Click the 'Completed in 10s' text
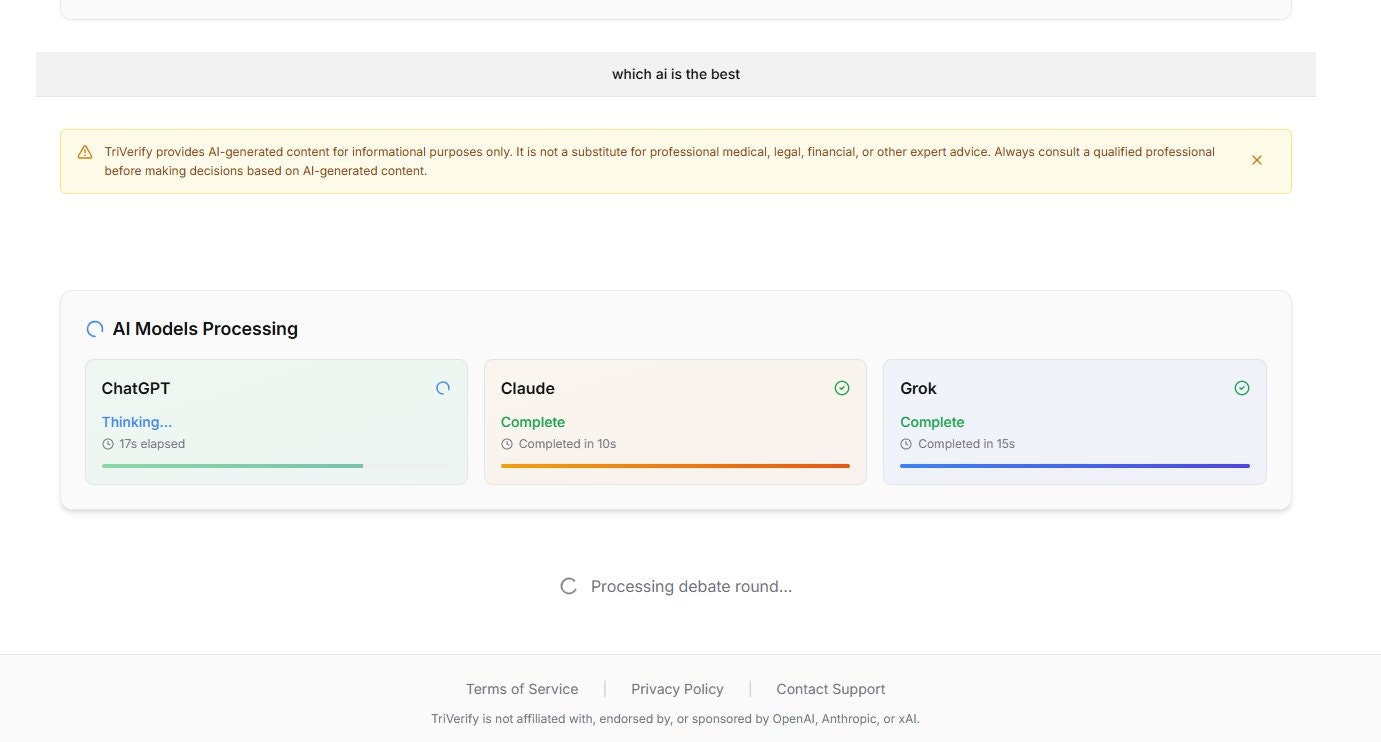Viewport: 1381px width, 742px height. click(567, 444)
